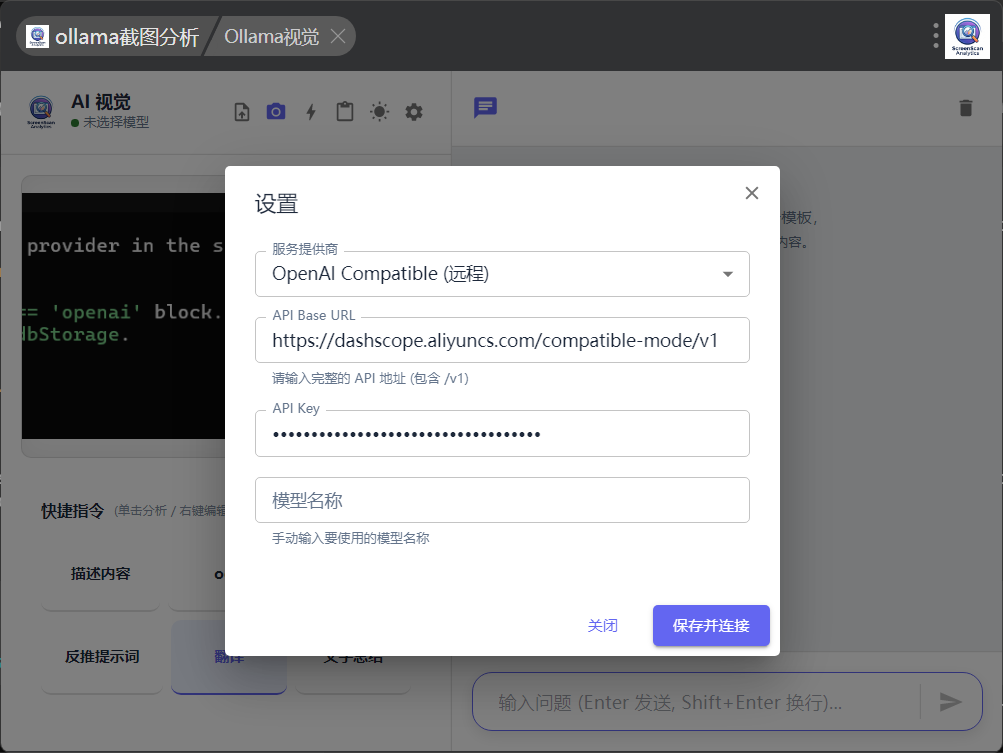Image resolution: width=1003 pixels, height=753 pixels.
Task: Click the API Base URL field
Action: point(502,340)
